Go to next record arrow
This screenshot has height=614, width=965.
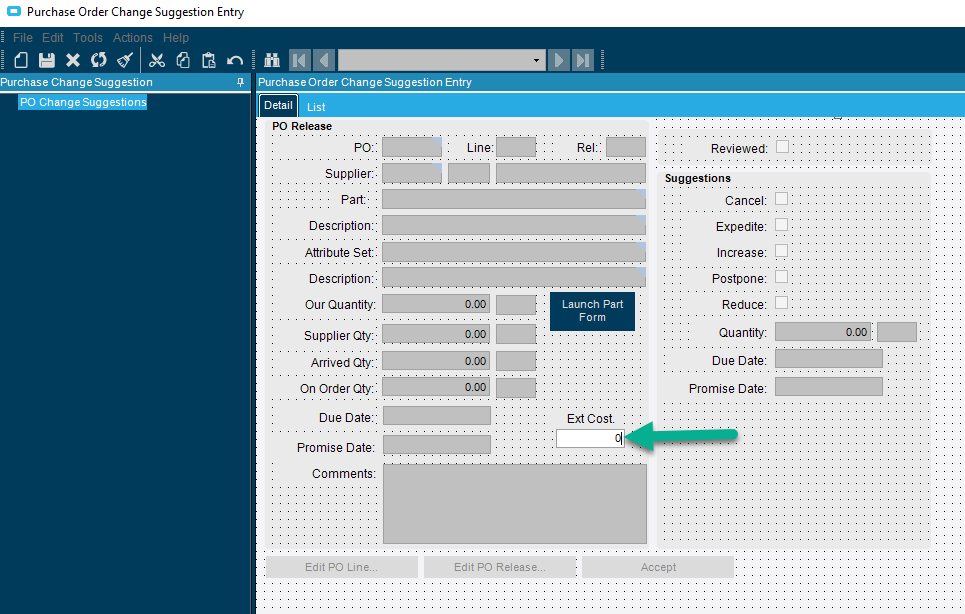tap(558, 60)
